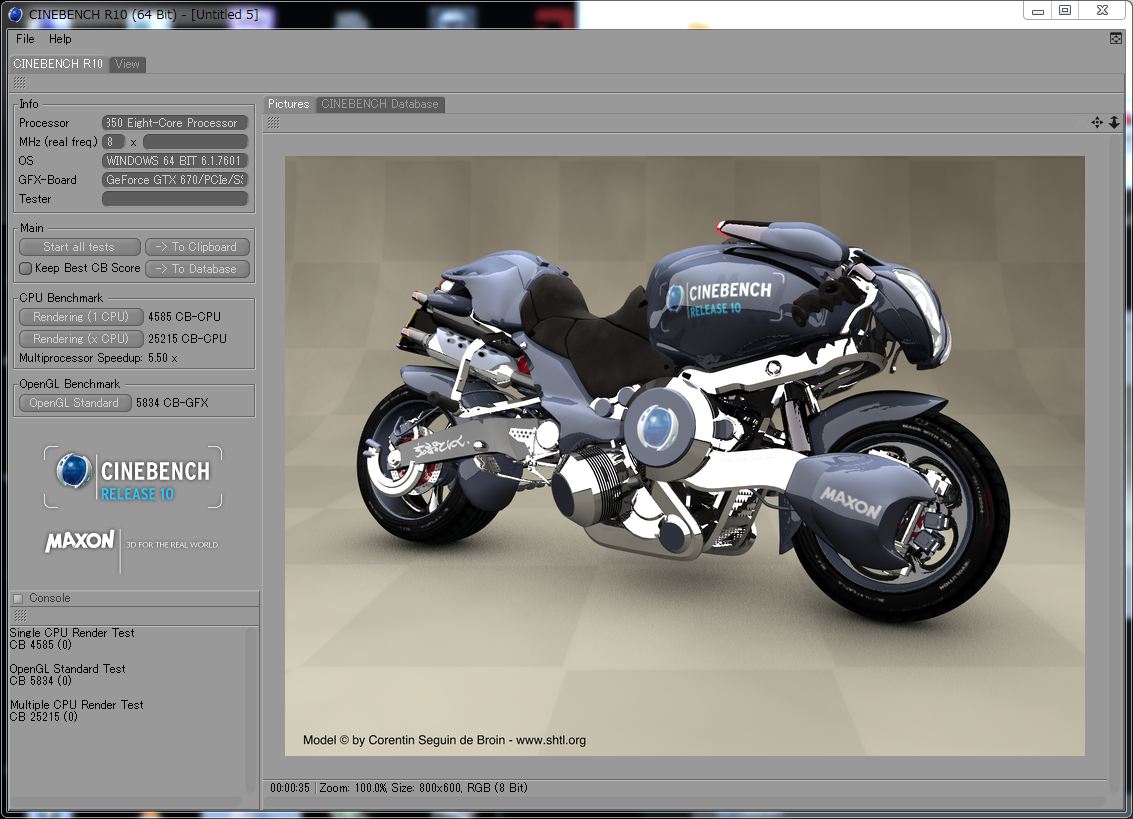Screen dimensions: 1133x819
Task: Click the 4585 CB-CPU score
Action: [x=184, y=317]
